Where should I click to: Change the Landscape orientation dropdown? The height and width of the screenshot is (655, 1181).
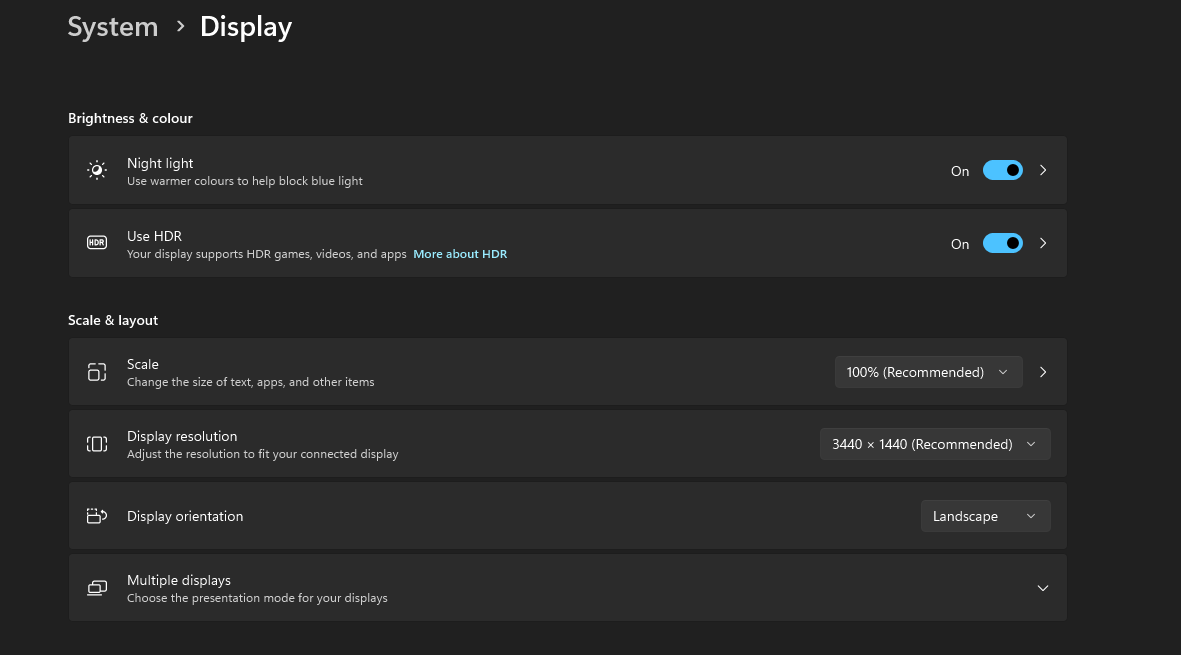pos(985,516)
